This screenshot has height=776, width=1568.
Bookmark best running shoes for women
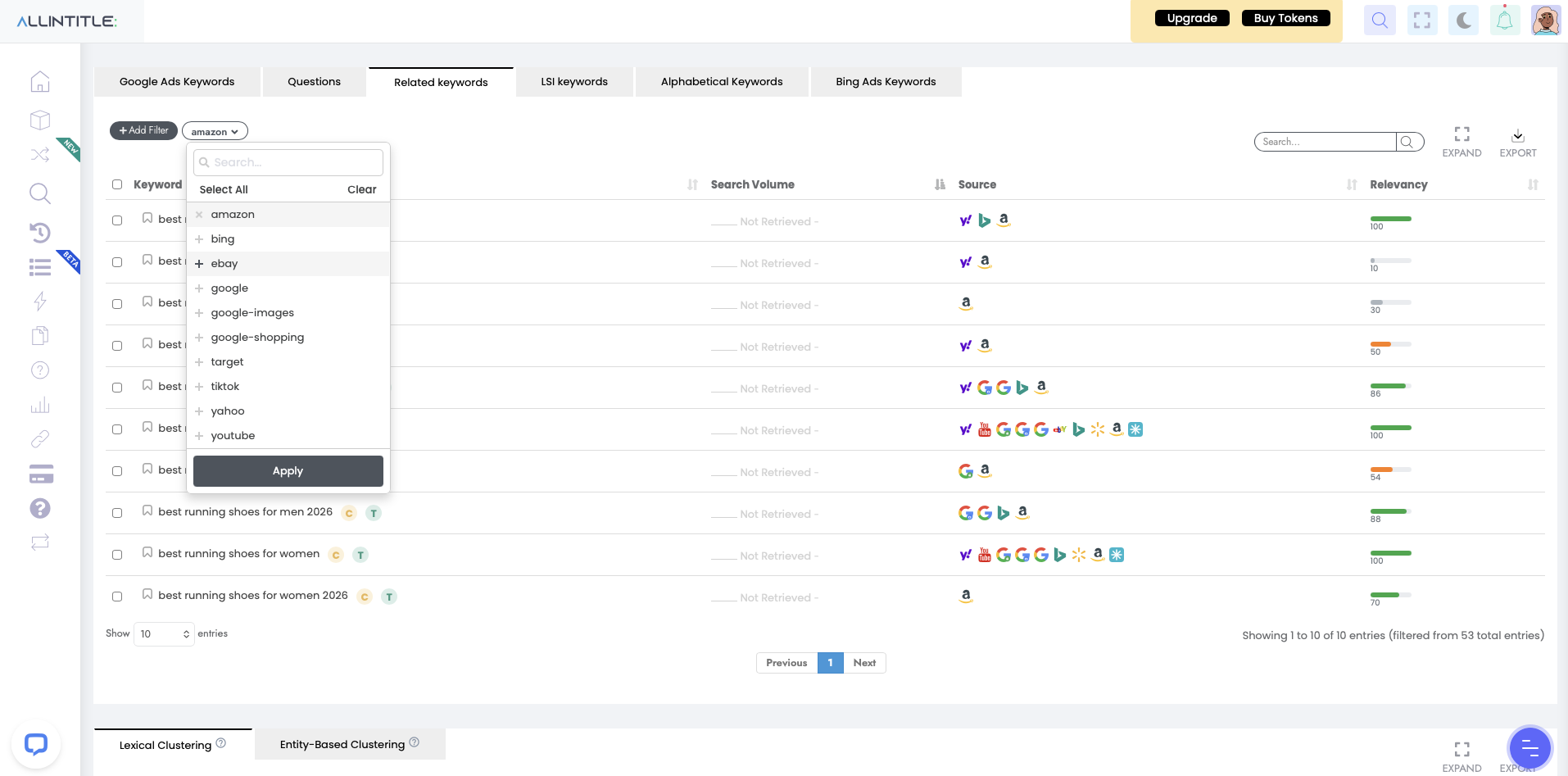[x=147, y=553]
